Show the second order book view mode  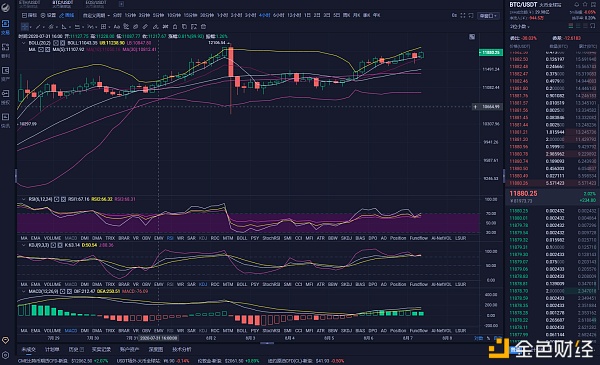click(x=578, y=26)
